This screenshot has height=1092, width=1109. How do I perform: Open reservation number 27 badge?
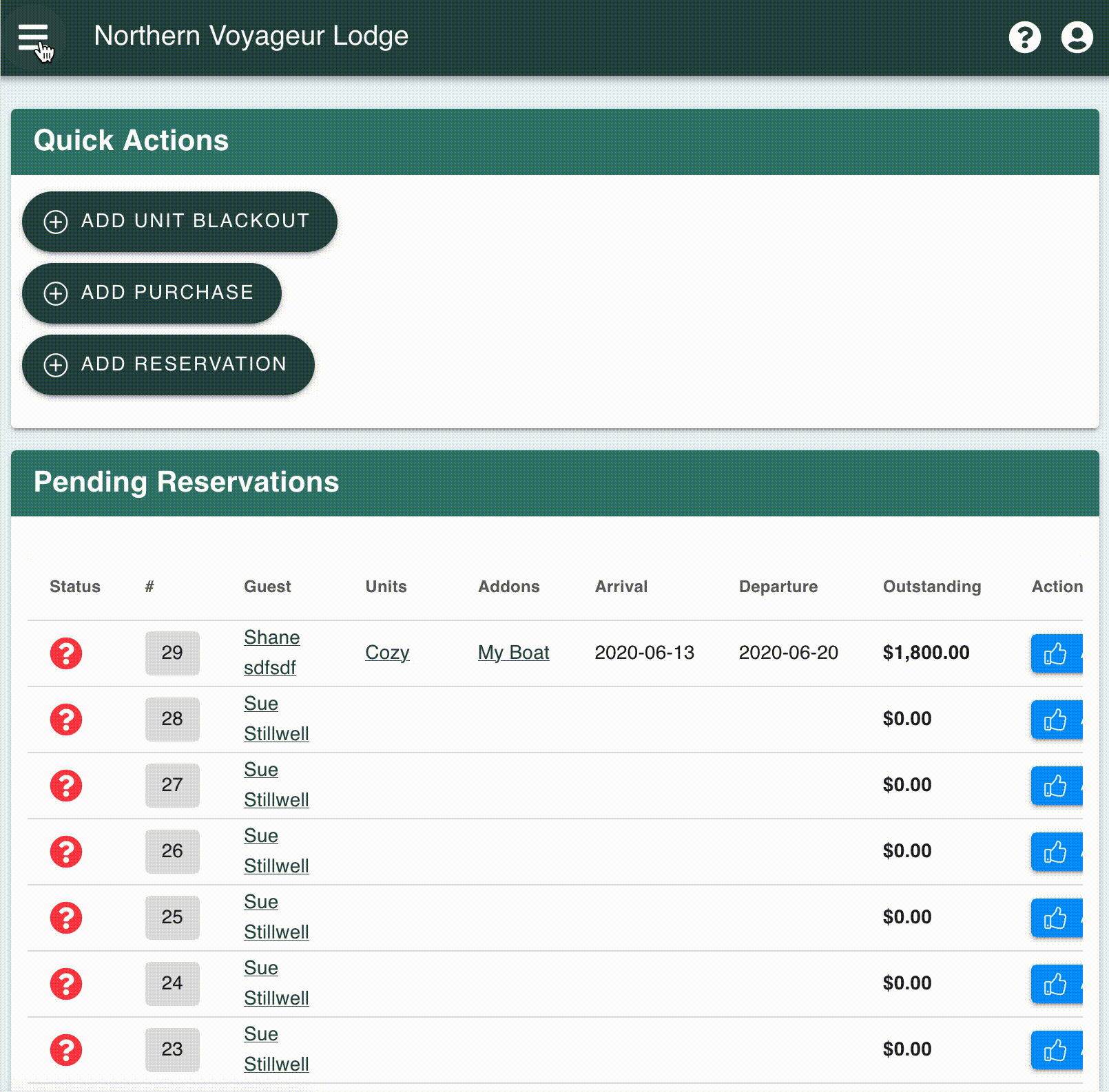(x=172, y=785)
